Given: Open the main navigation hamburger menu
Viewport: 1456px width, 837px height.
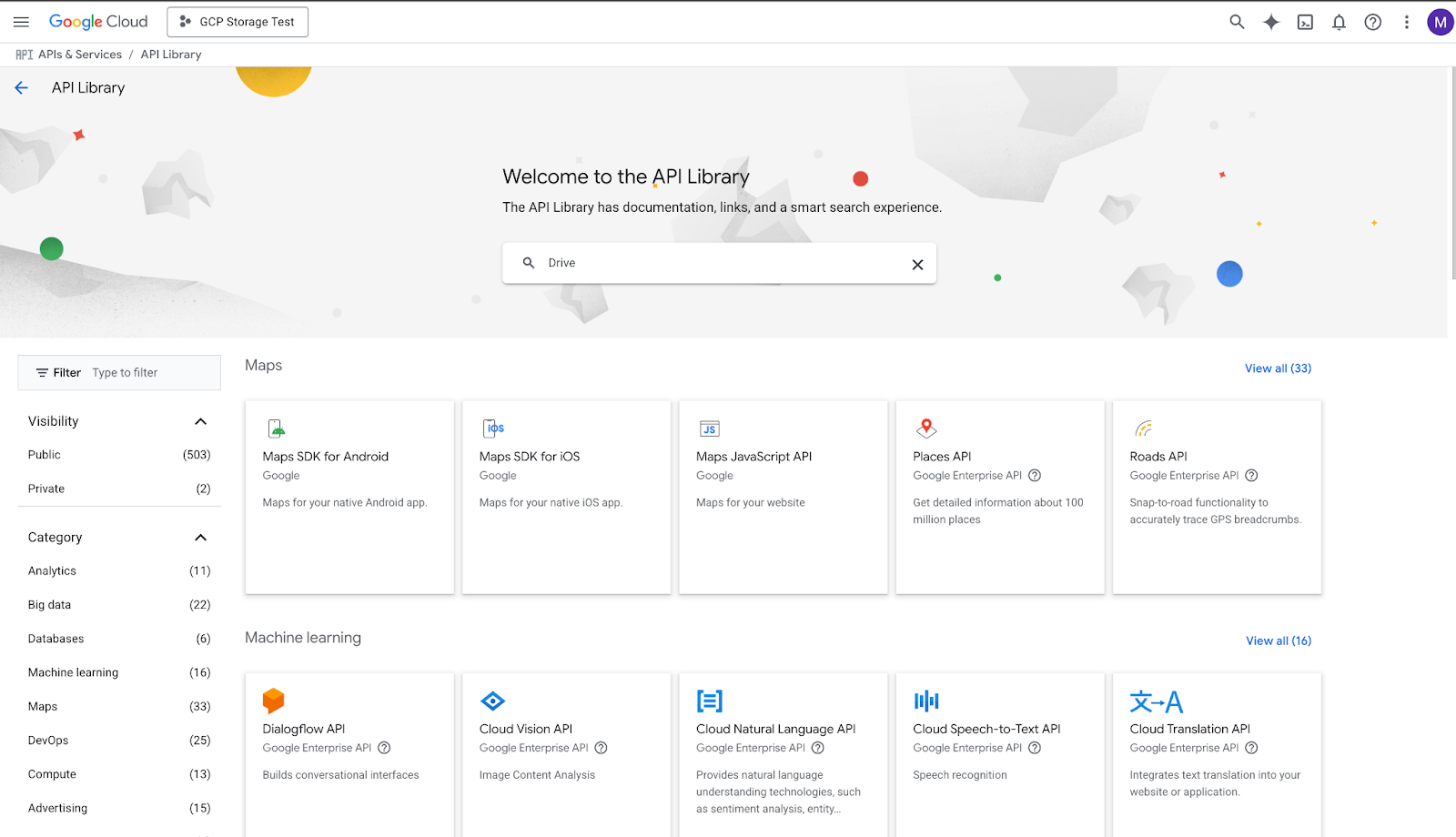Looking at the screenshot, I should [21, 22].
